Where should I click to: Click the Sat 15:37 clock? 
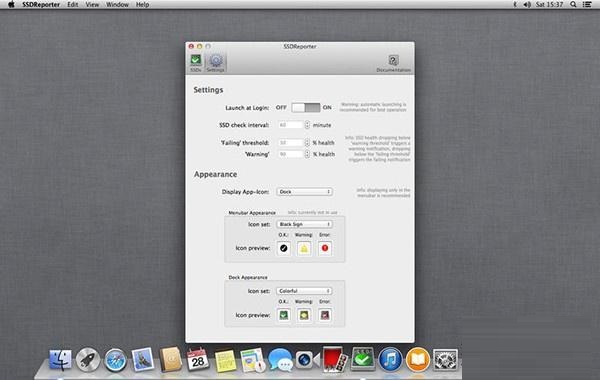(549, 5)
